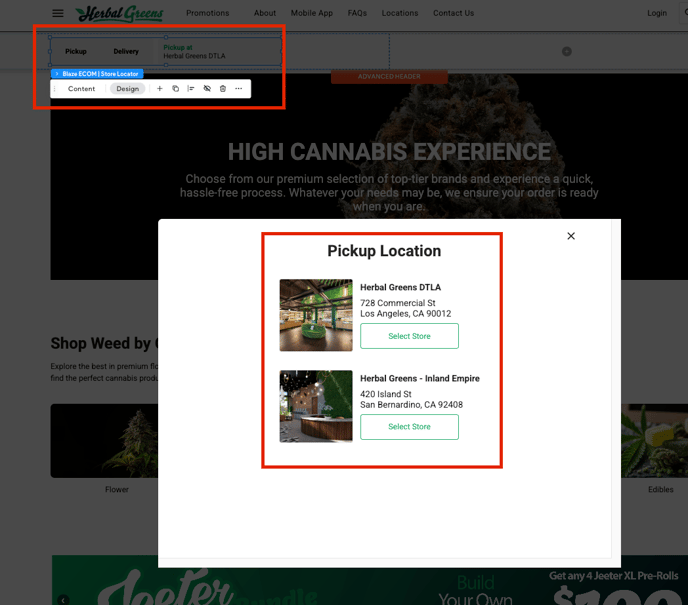Click the 728 Commercial St address
Screen dimensions: 688x605
tap(398, 303)
